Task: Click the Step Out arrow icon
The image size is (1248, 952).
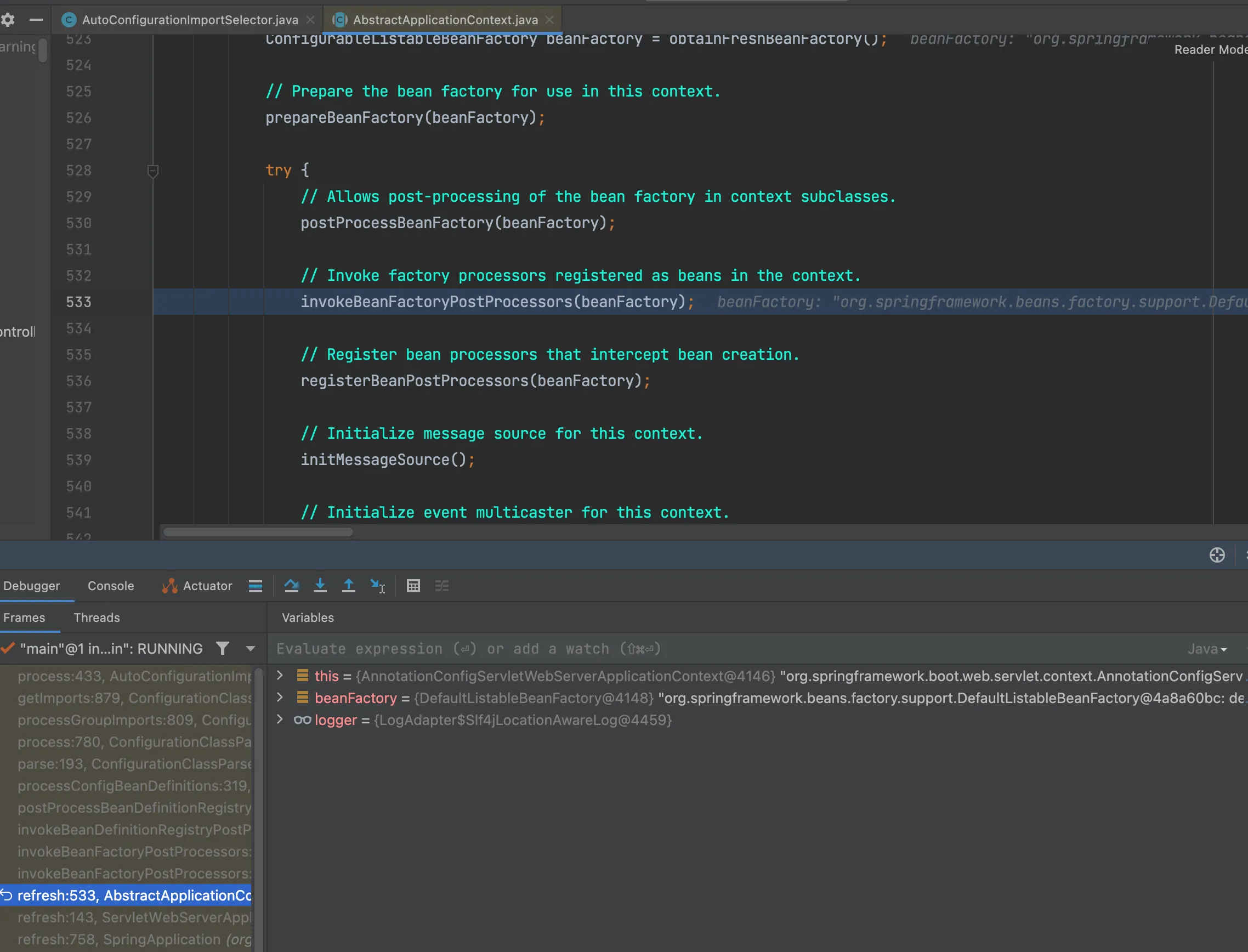Action: (x=348, y=585)
